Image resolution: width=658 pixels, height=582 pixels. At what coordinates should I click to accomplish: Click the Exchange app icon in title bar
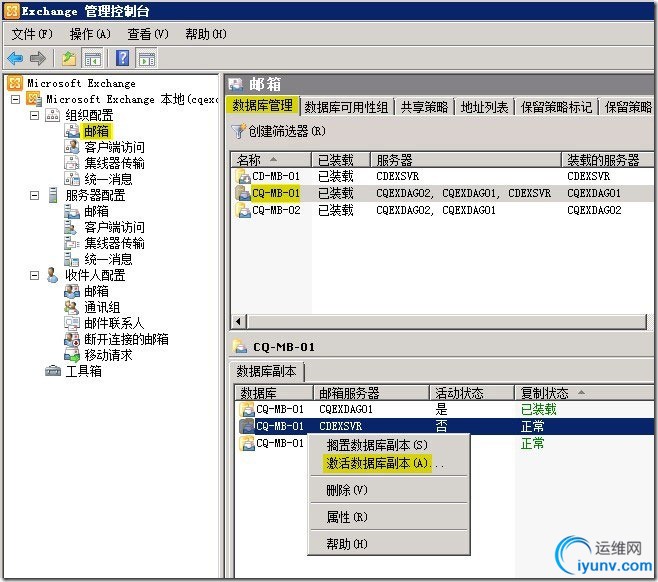point(11,11)
